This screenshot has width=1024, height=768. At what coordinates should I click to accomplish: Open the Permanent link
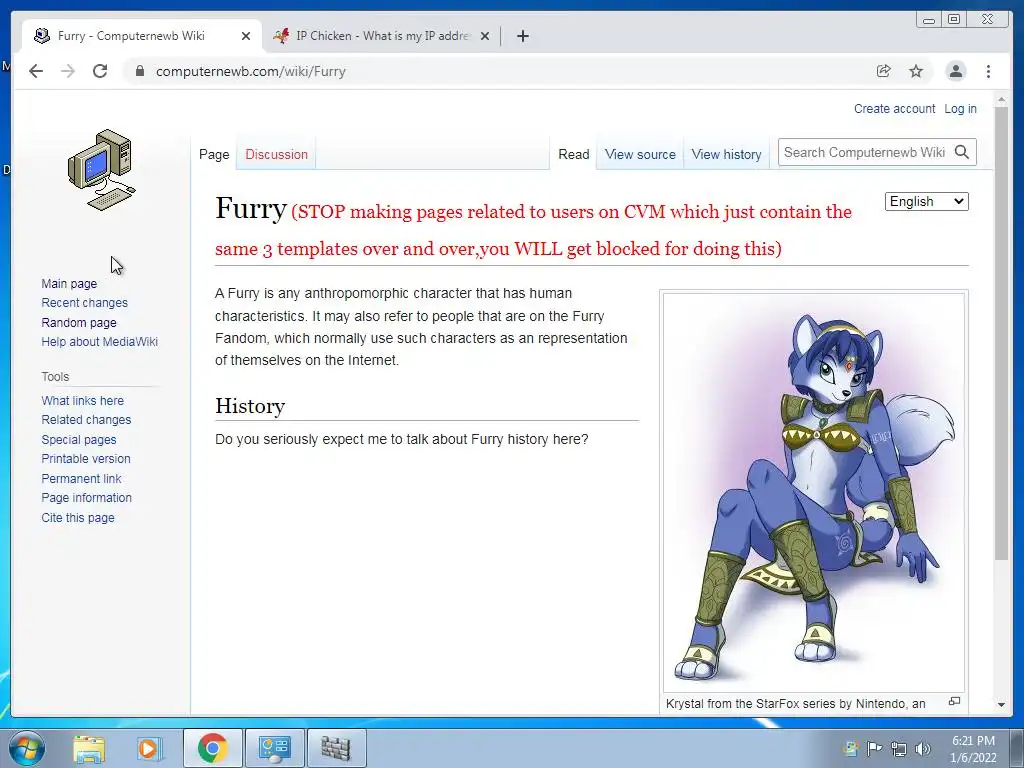[81, 478]
